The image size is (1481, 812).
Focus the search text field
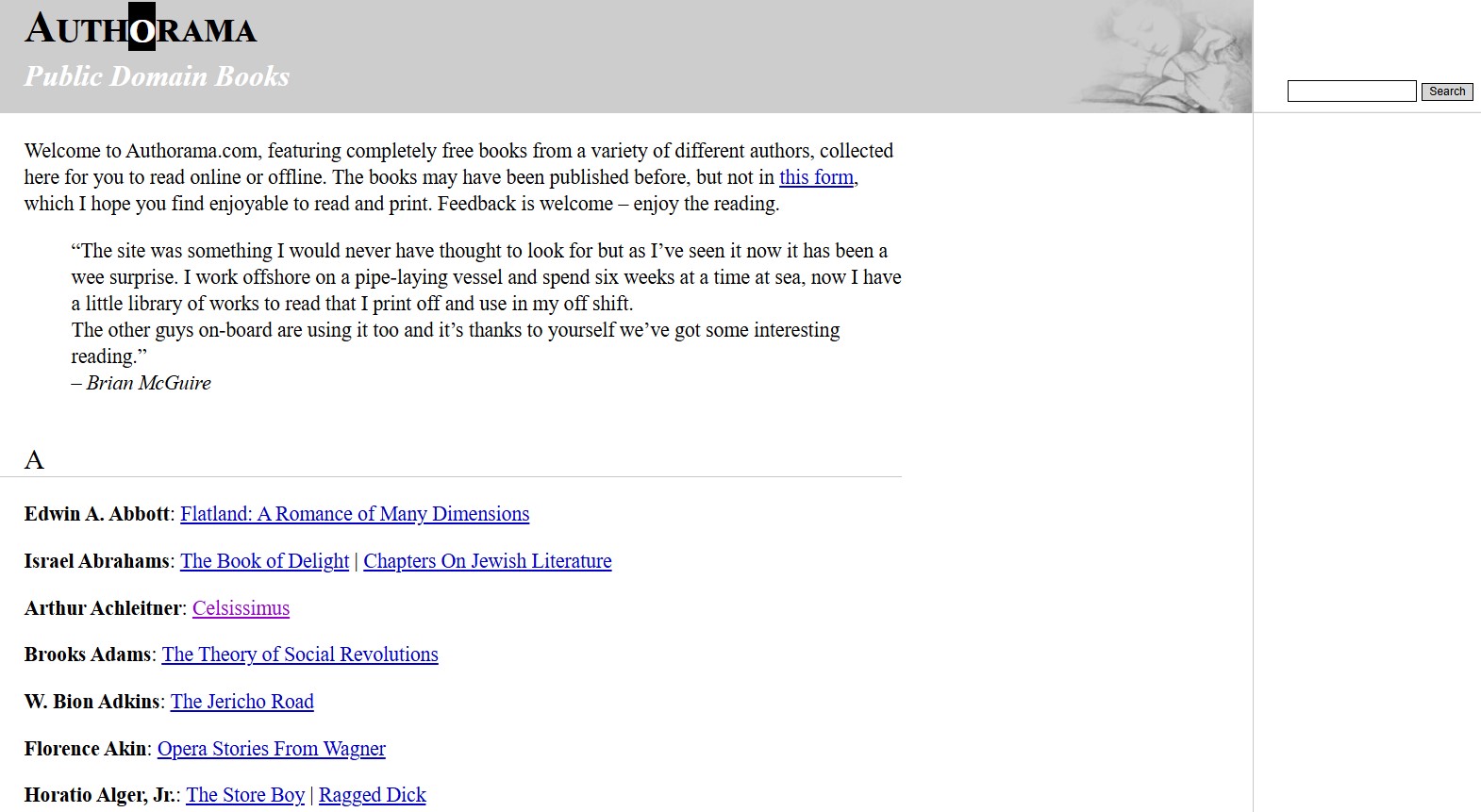point(1352,91)
